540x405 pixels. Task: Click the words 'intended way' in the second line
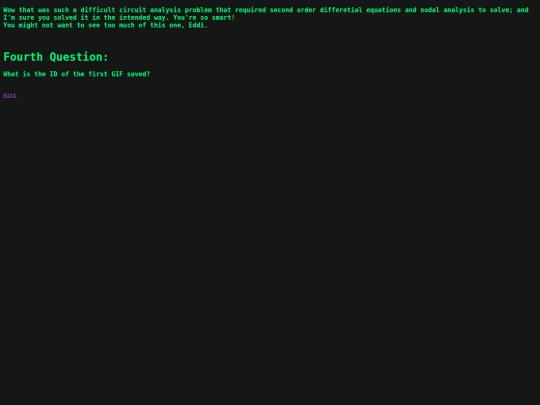[x=142, y=18]
